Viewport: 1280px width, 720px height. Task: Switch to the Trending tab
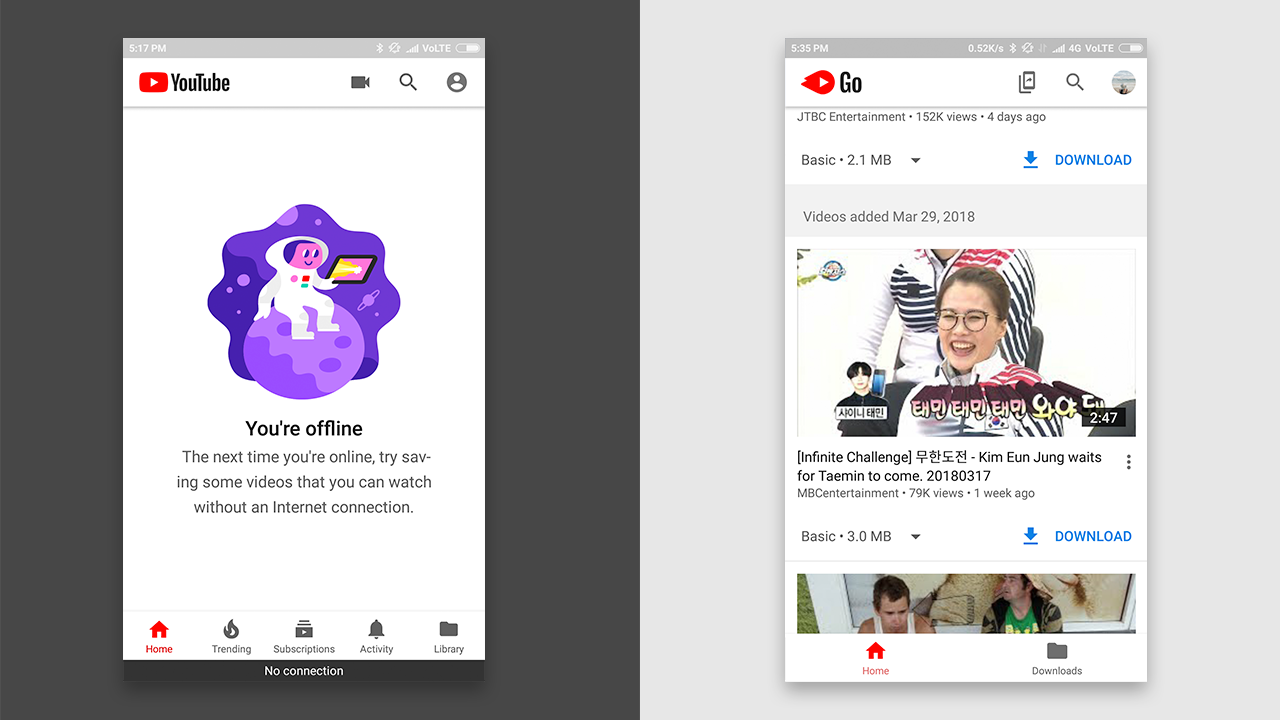(x=231, y=636)
